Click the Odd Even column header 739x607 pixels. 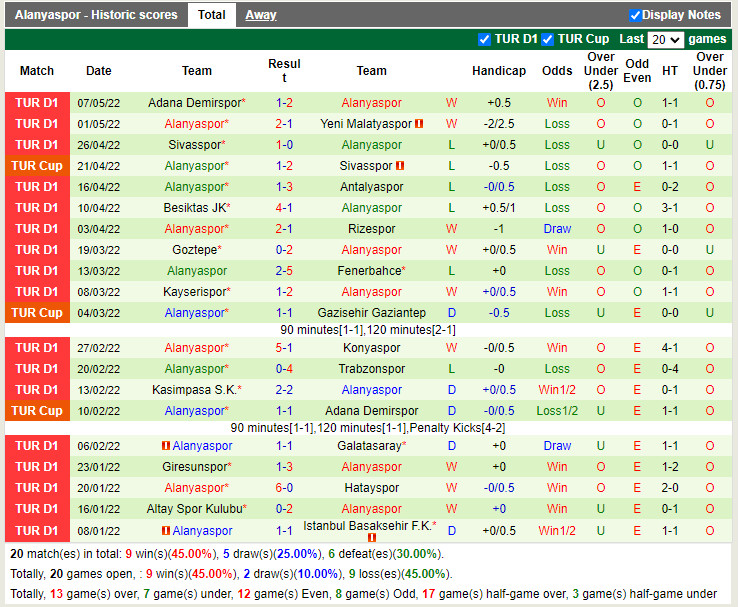pyautogui.click(x=637, y=71)
